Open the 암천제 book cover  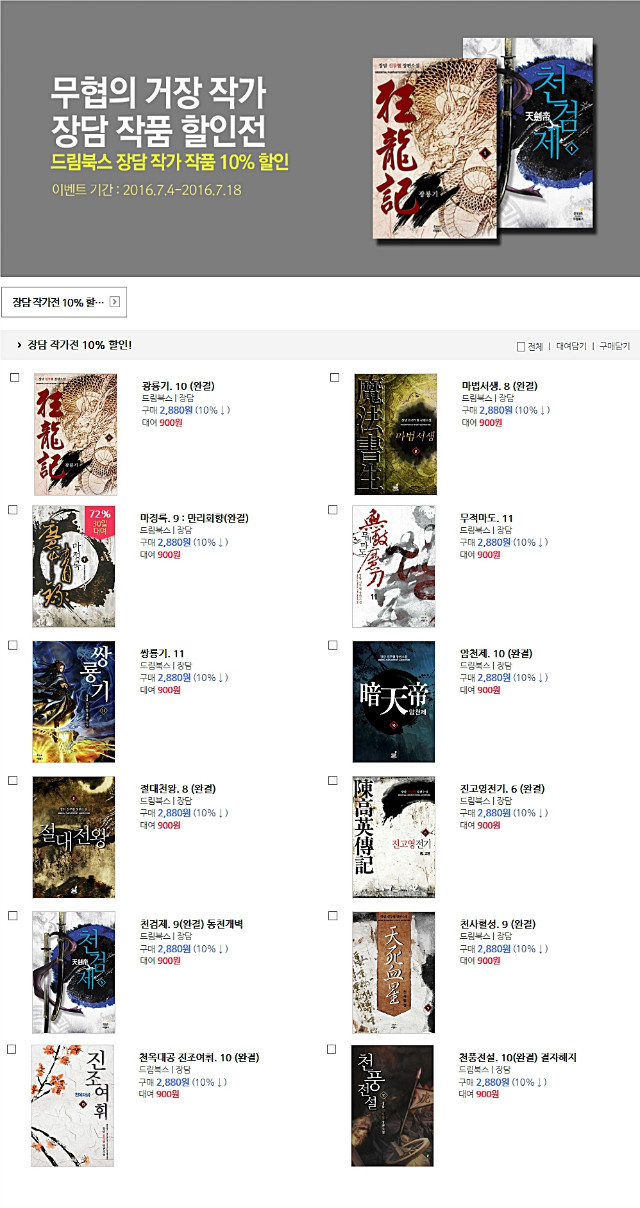[394, 702]
